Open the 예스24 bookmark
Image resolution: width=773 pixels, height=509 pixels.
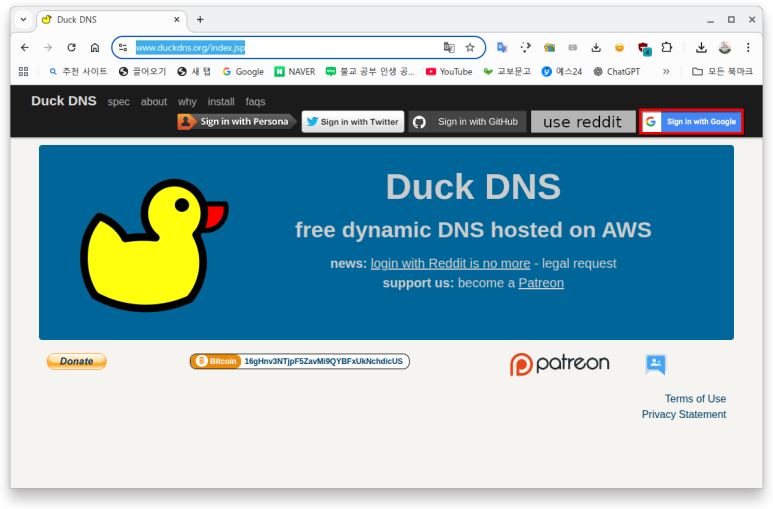tap(562, 72)
